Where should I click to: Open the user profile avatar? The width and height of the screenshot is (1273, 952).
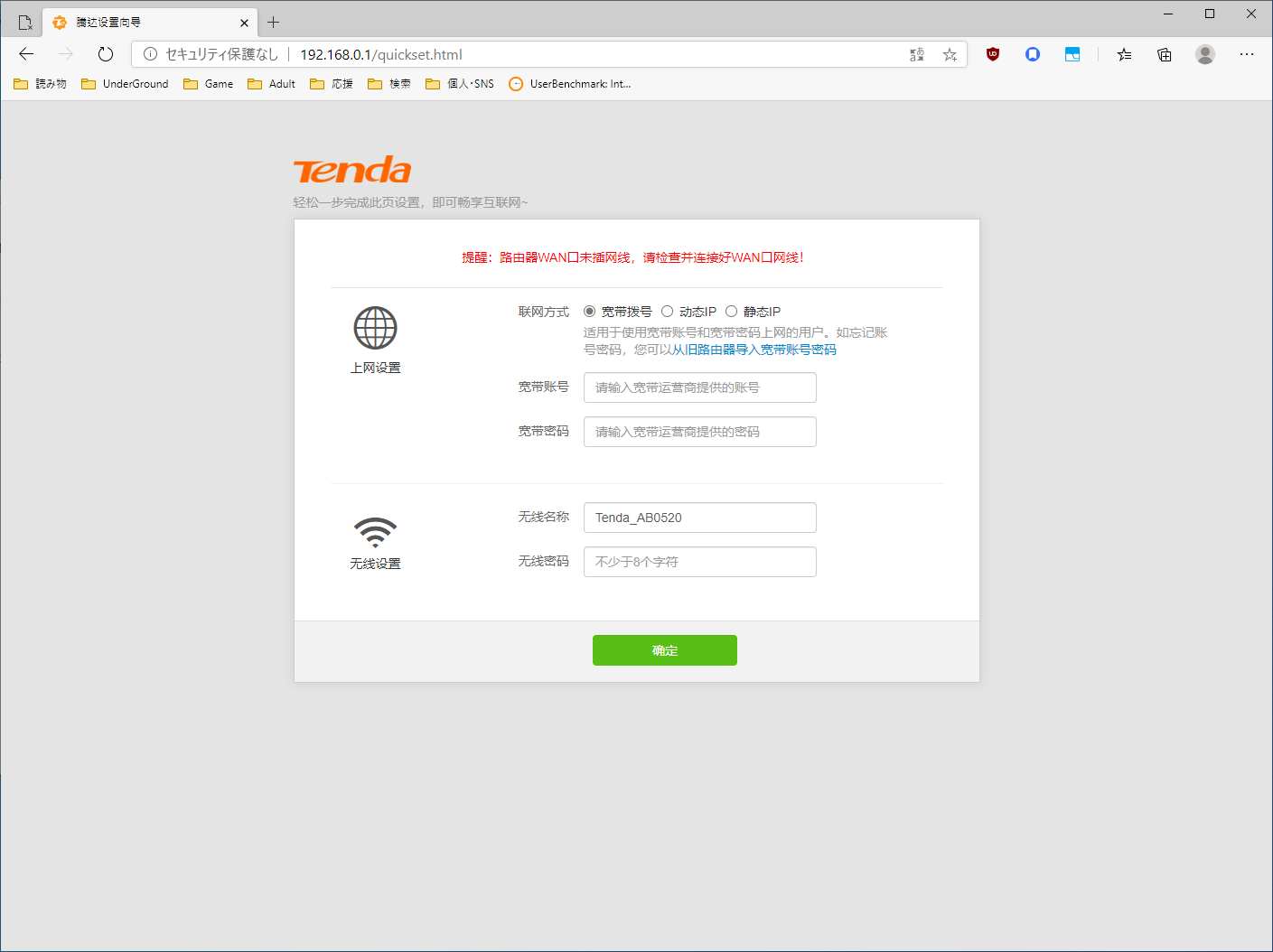coord(1205,54)
